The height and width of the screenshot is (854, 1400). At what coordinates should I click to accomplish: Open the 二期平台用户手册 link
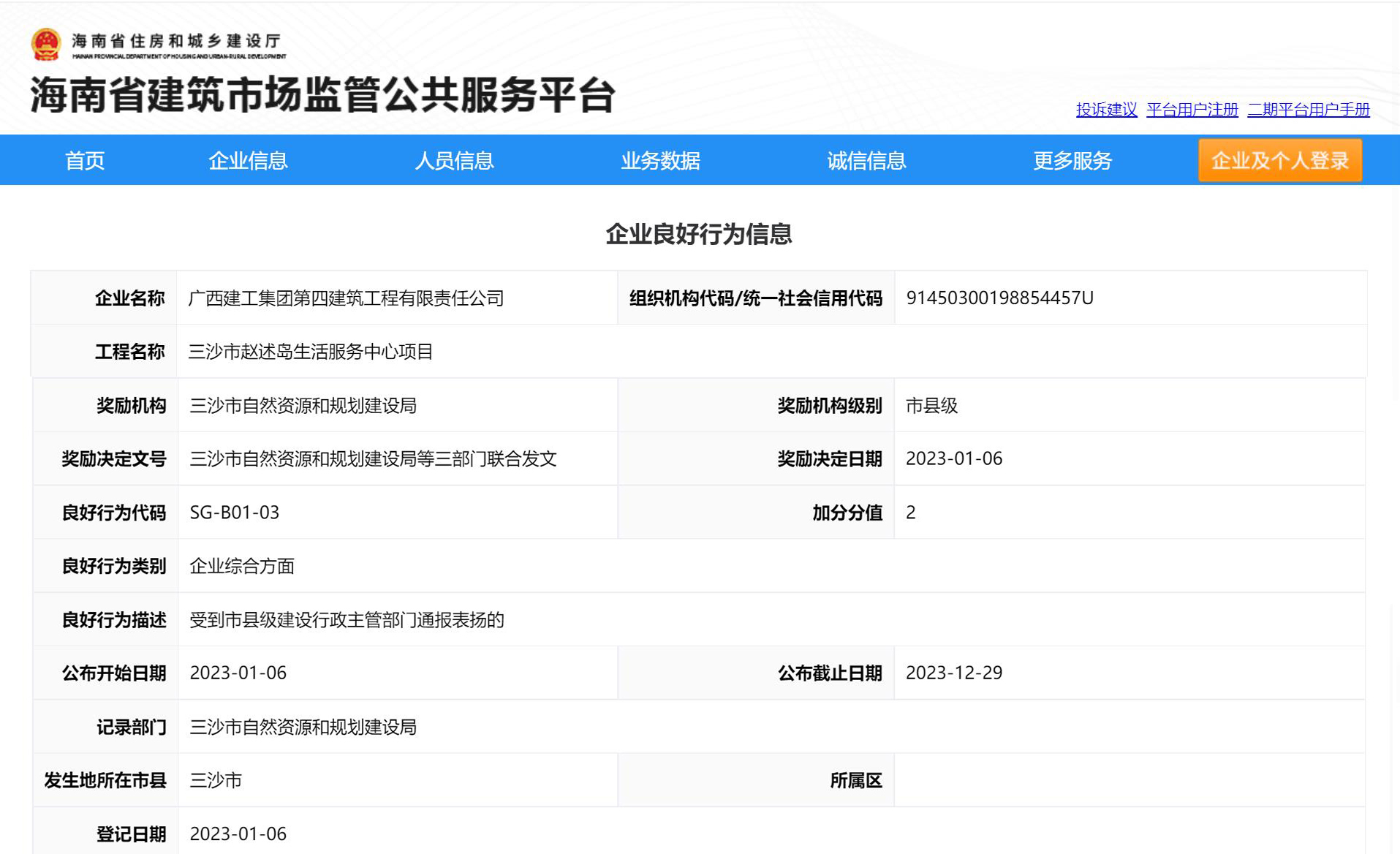[x=1308, y=110]
